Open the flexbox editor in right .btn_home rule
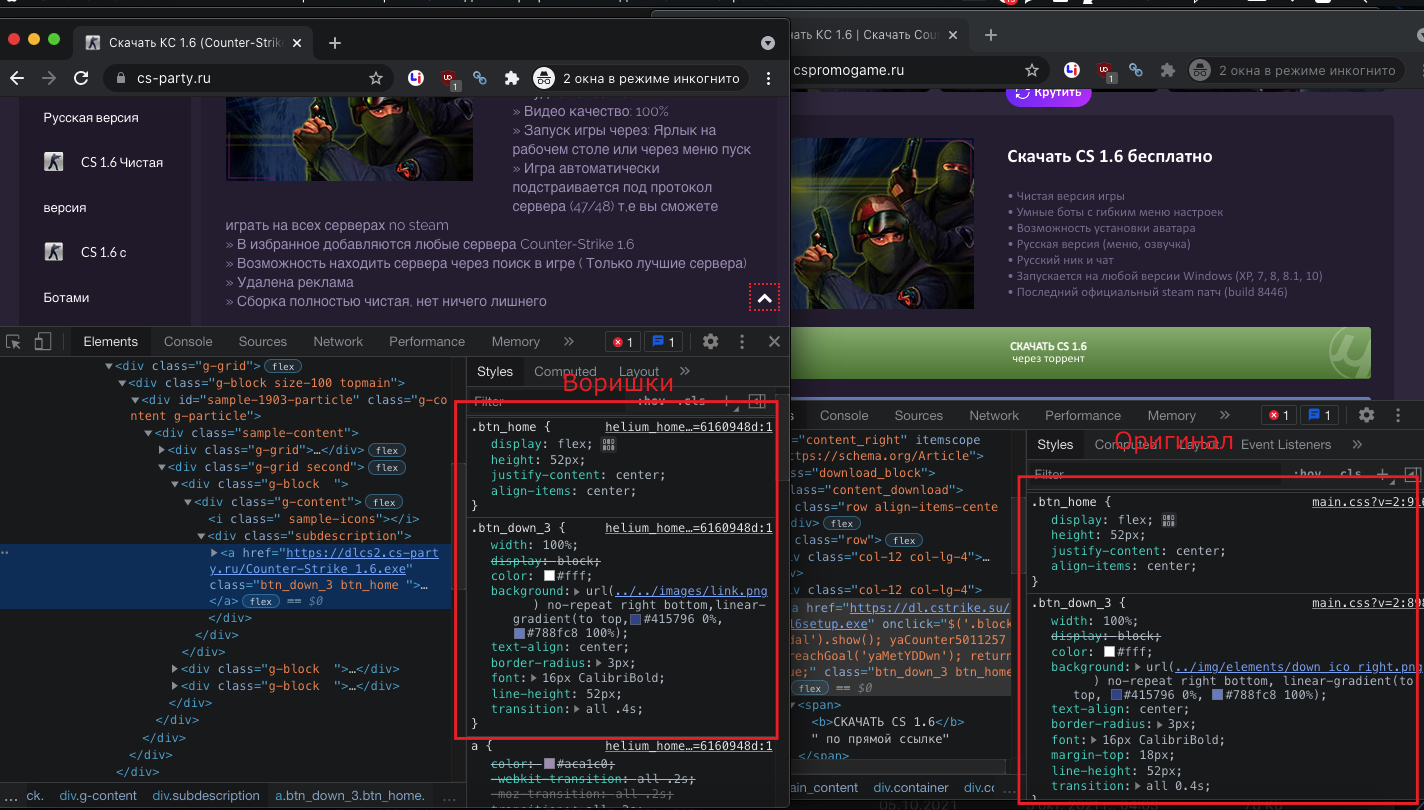1424x810 pixels. click(x=1168, y=520)
